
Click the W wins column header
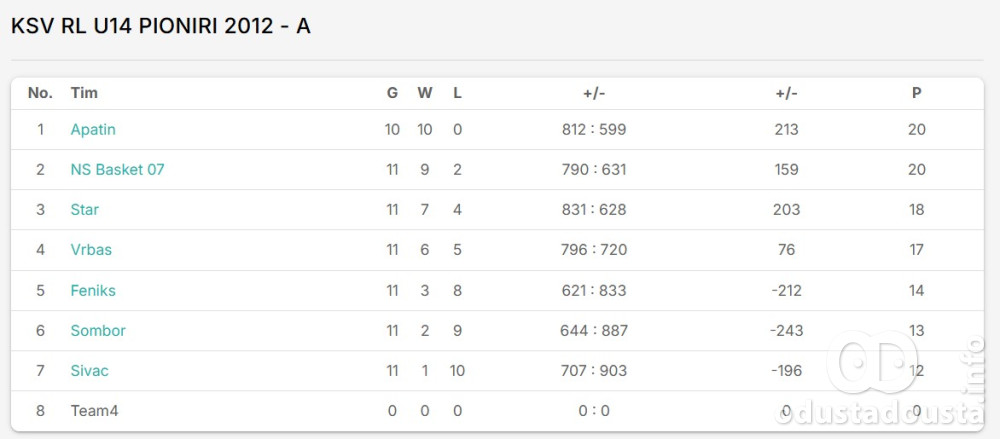pos(425,92)
